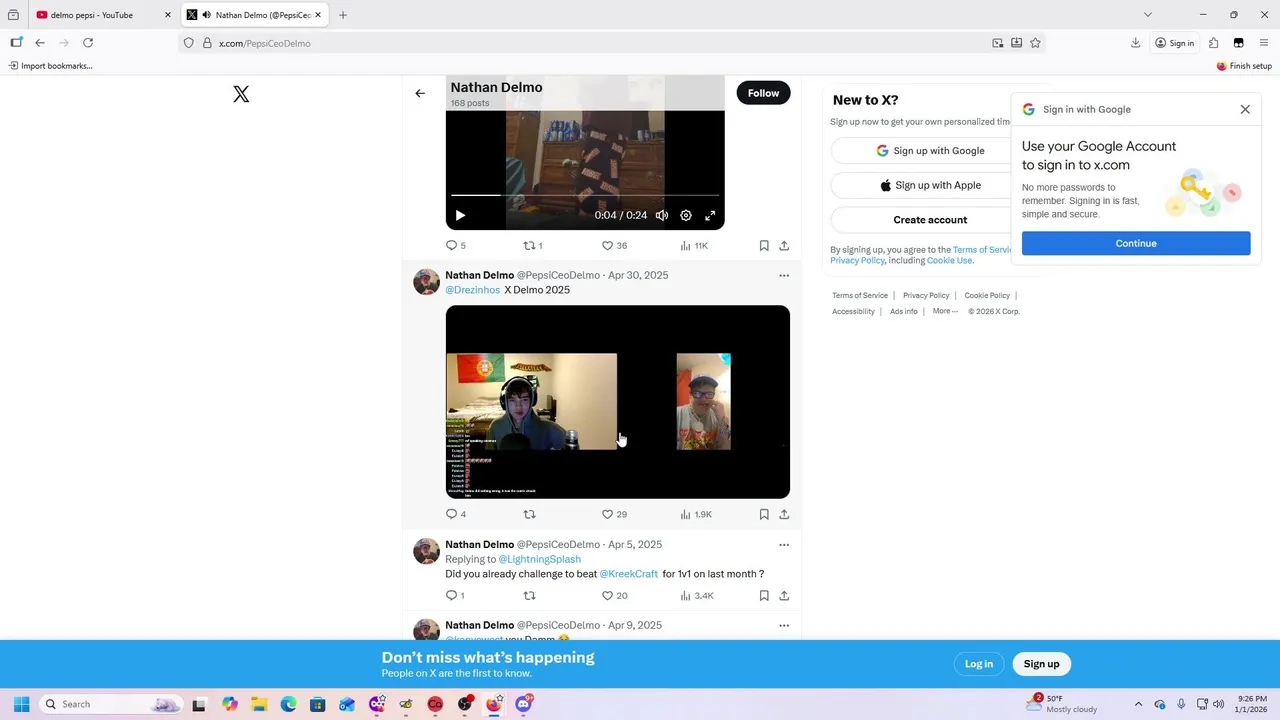Bookmark the video post with 36 likes
Viewport: 1280px width, 720px height.
(764, 245)
